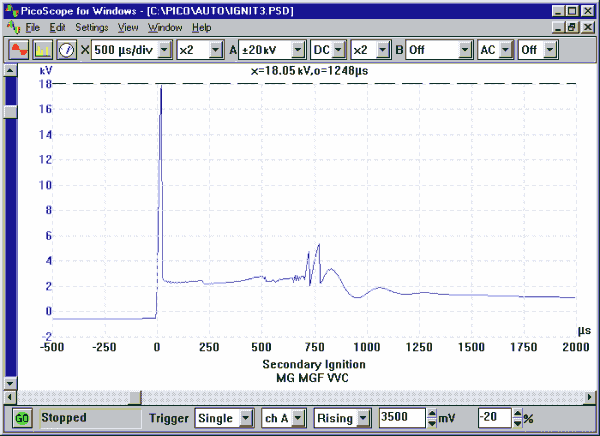Open the Help menu
This screenshot has height=436, width=600.
pos(202,27)
